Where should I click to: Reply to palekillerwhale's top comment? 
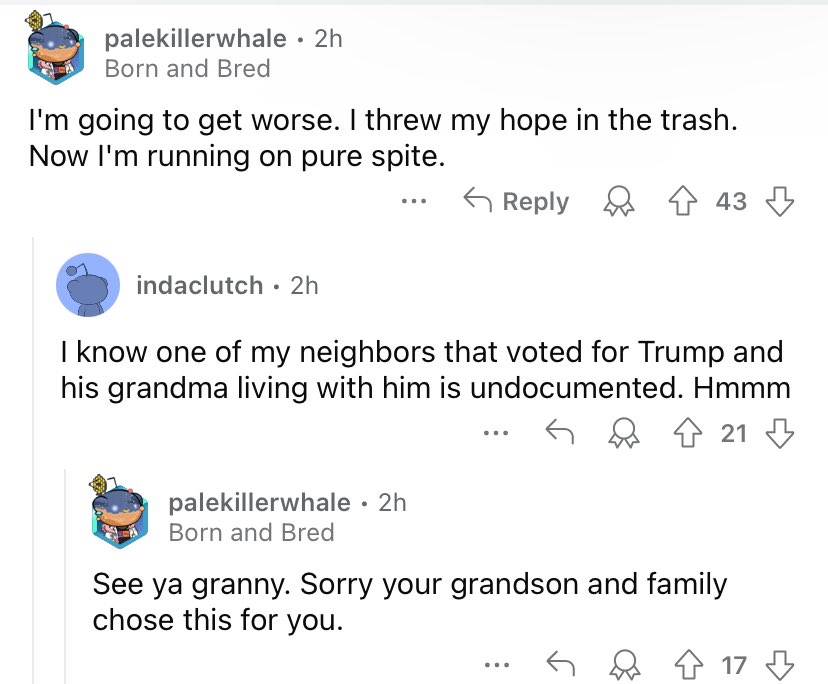point(516,201)
